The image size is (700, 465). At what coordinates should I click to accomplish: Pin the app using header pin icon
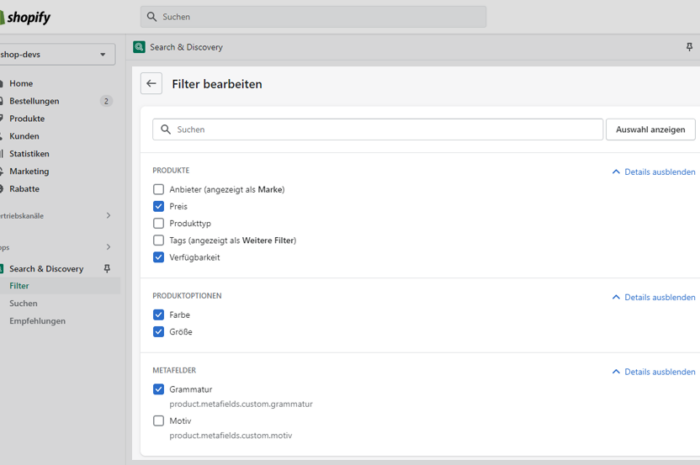tap(689, 47)
